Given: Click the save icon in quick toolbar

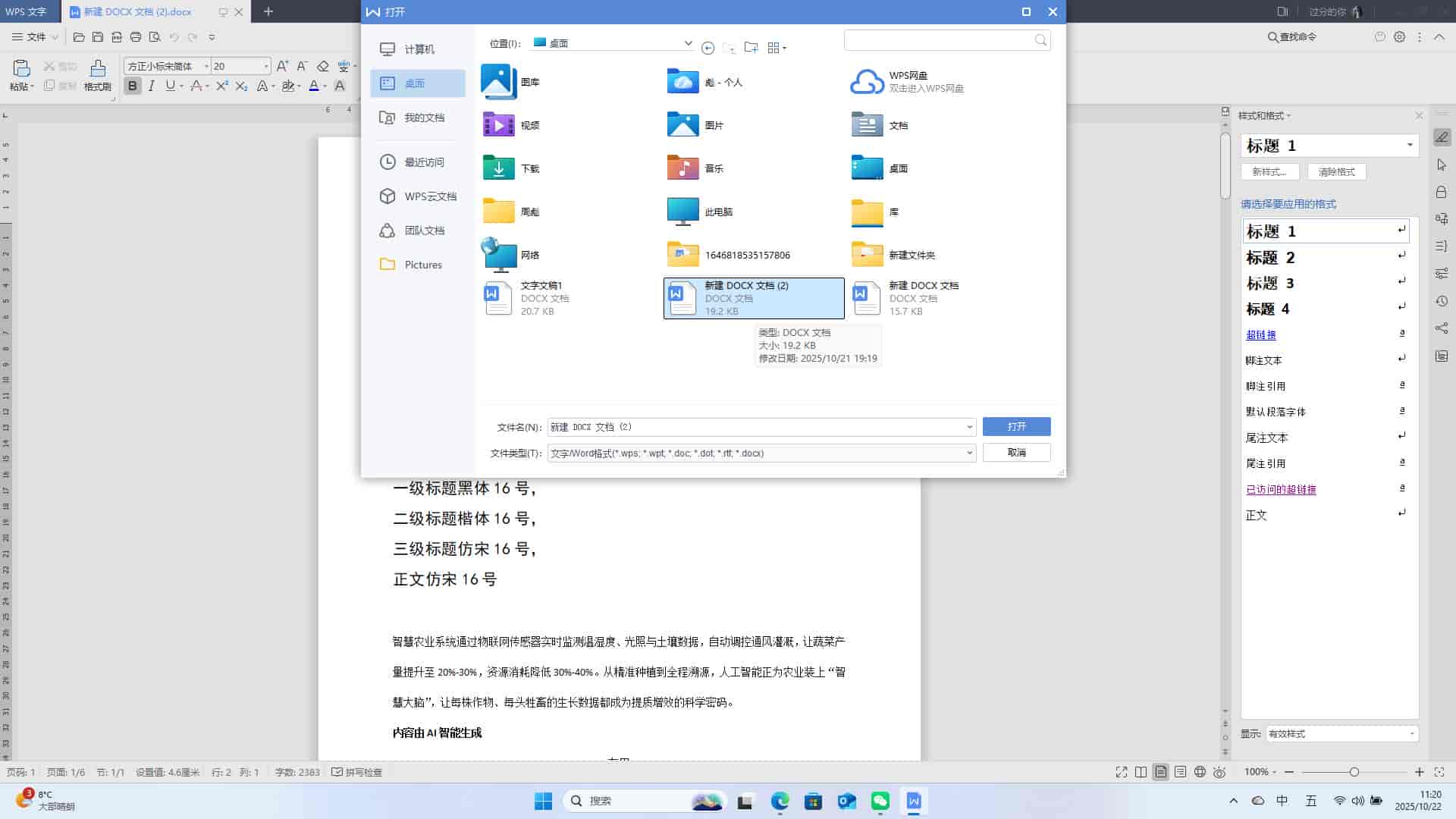Looking at the screenshot, I should (98, 36).
